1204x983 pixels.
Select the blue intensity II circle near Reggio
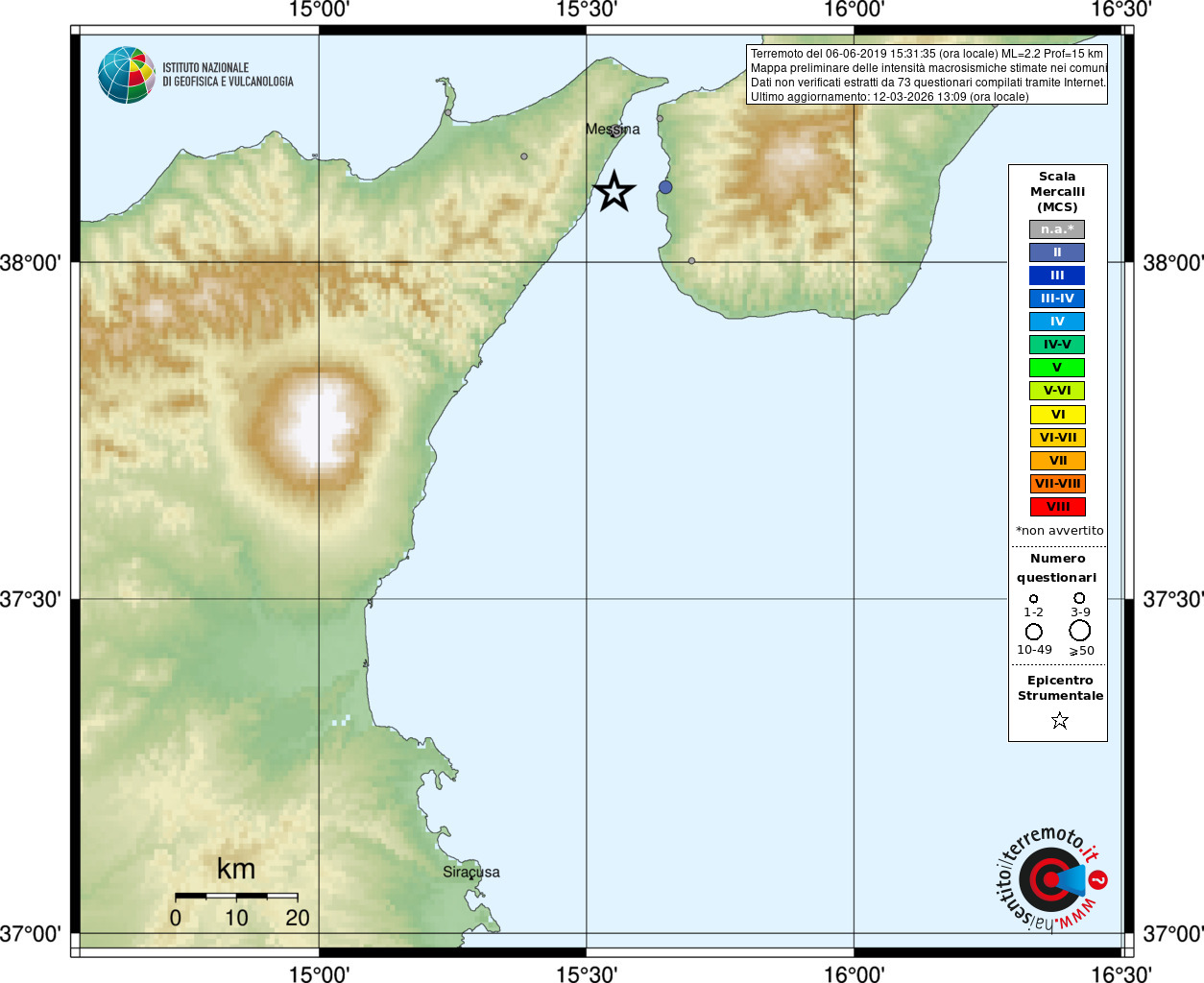(665, 187)
